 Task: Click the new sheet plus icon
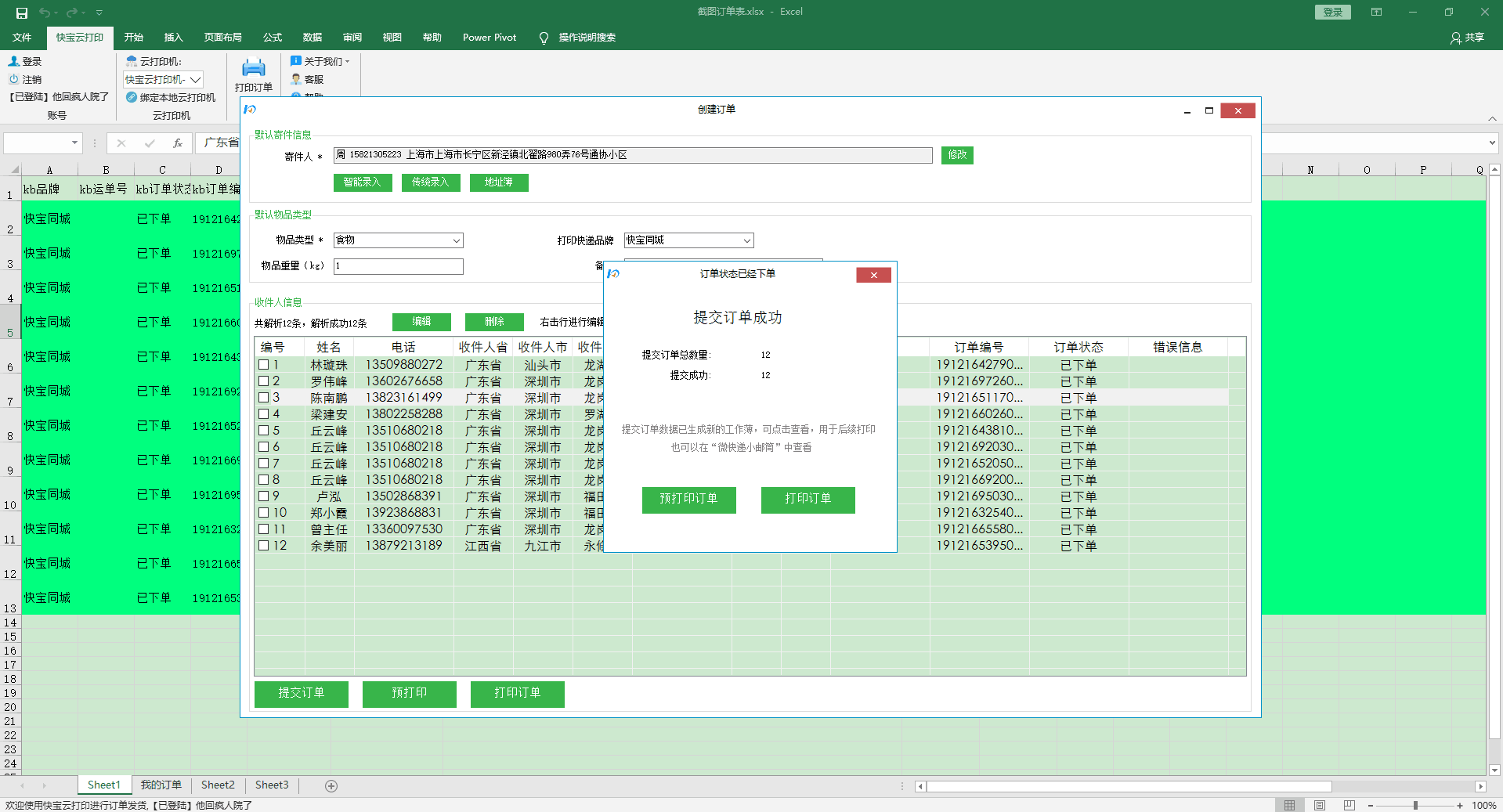pyautogui.click(x=331, y=785)
